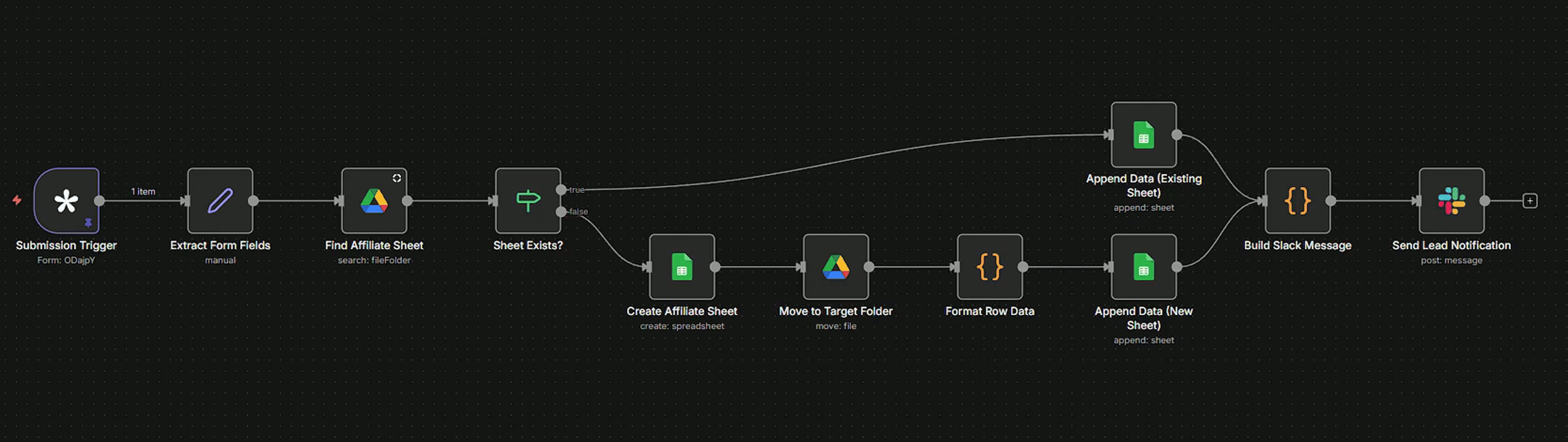The width and height of the screenshot is (1568, 442).
Task: Click the output connector of Find Affiliate Sheet
Action: click(x=407, y=201)
